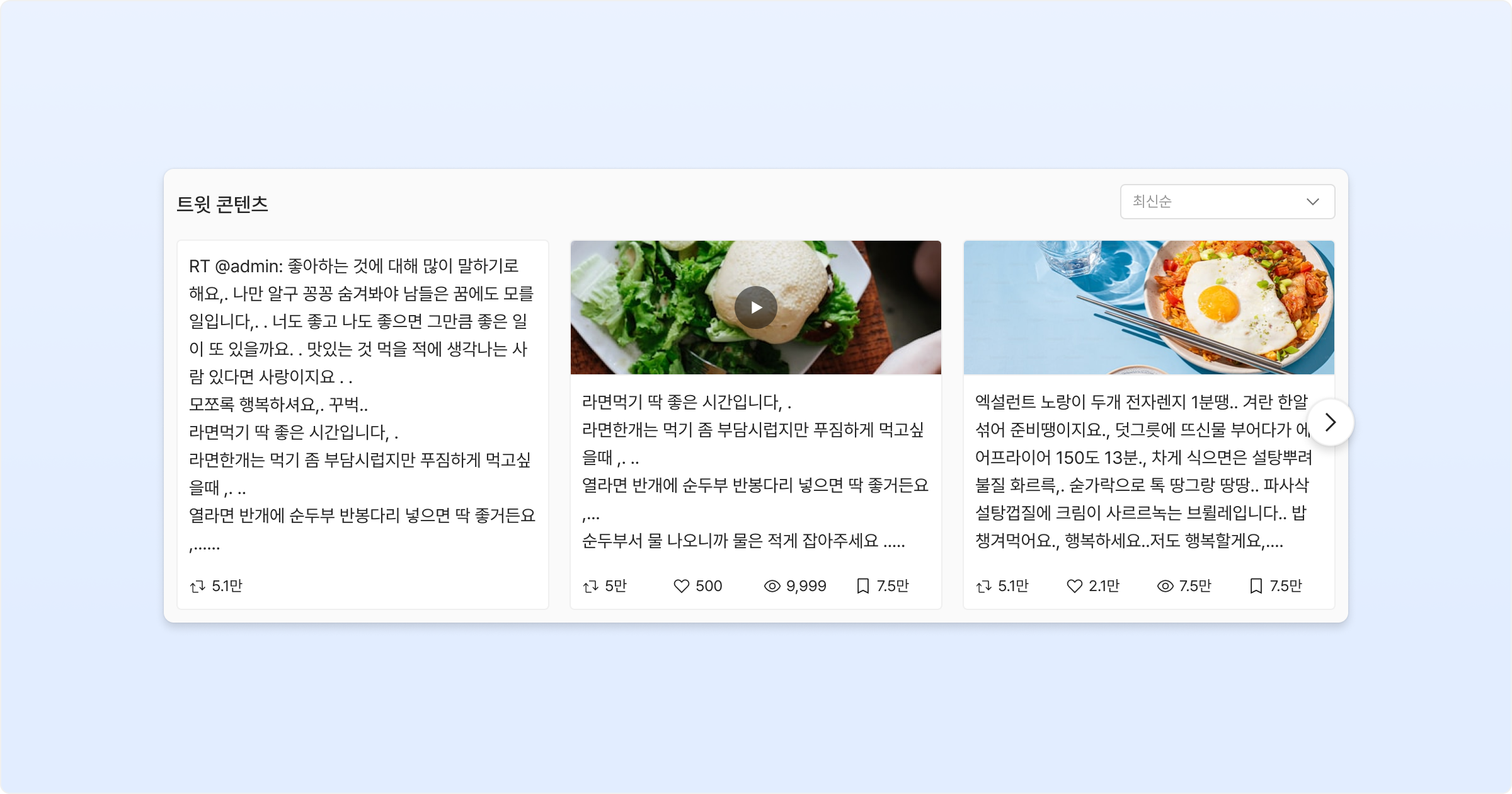Click retweet icon on the RT @admin card
Image resolution: width=1512 pixels, height=794 pixels.
pos(198,587)
